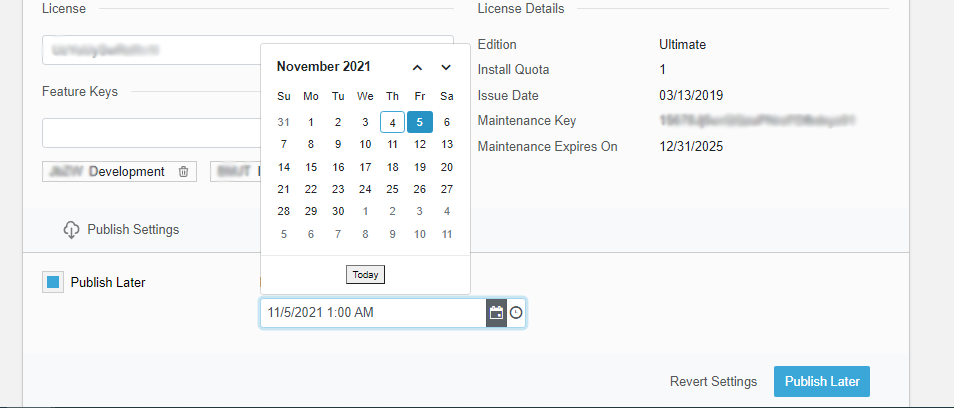Click the Today button in calendar
Viewport: 954px width, 408px height.
pyautogui.click(x=366, y=275)
